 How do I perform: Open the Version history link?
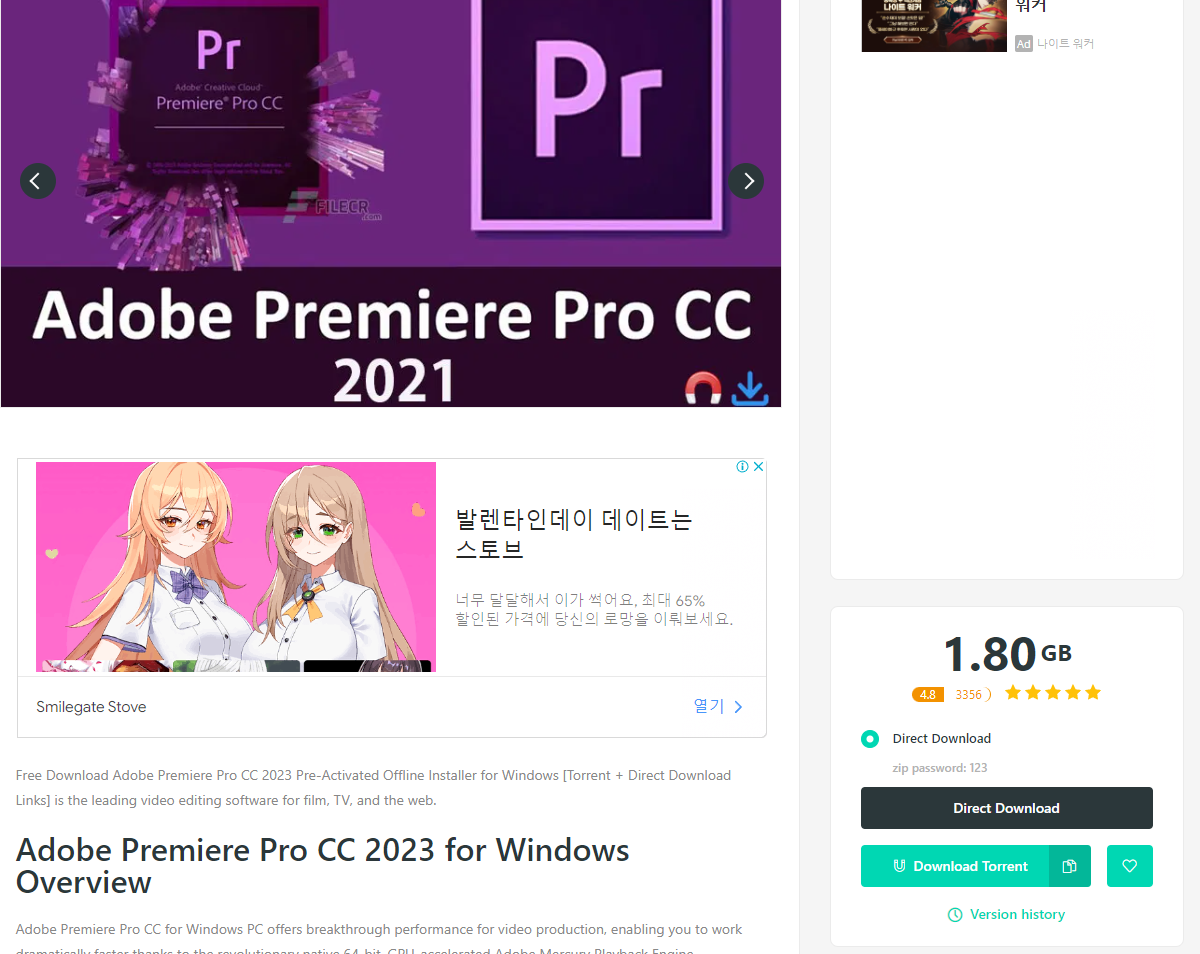[x=1006, y=914]
